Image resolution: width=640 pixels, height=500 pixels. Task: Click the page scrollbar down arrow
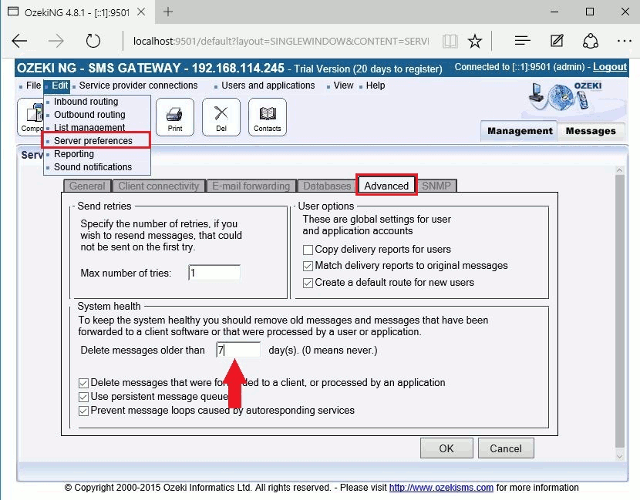(x=620, y=457)
